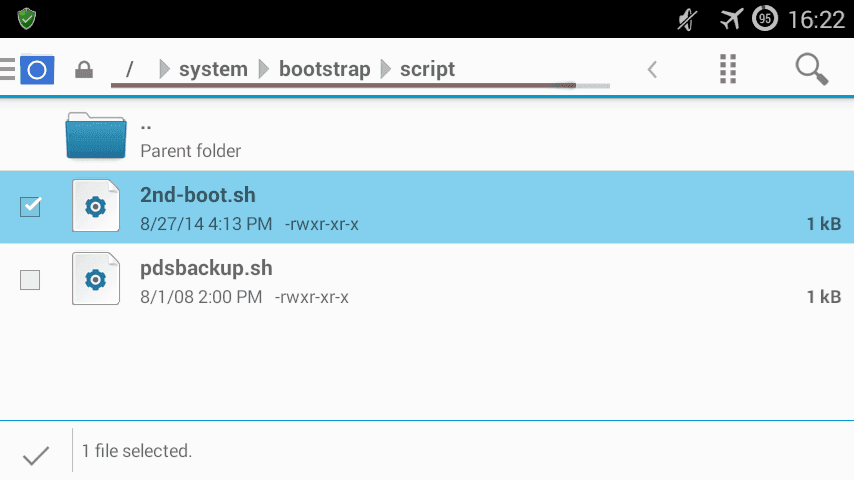The image size is (854, 480).
Task: Toggle the padlock read-only icon
Action: click(x=84, y=70)
